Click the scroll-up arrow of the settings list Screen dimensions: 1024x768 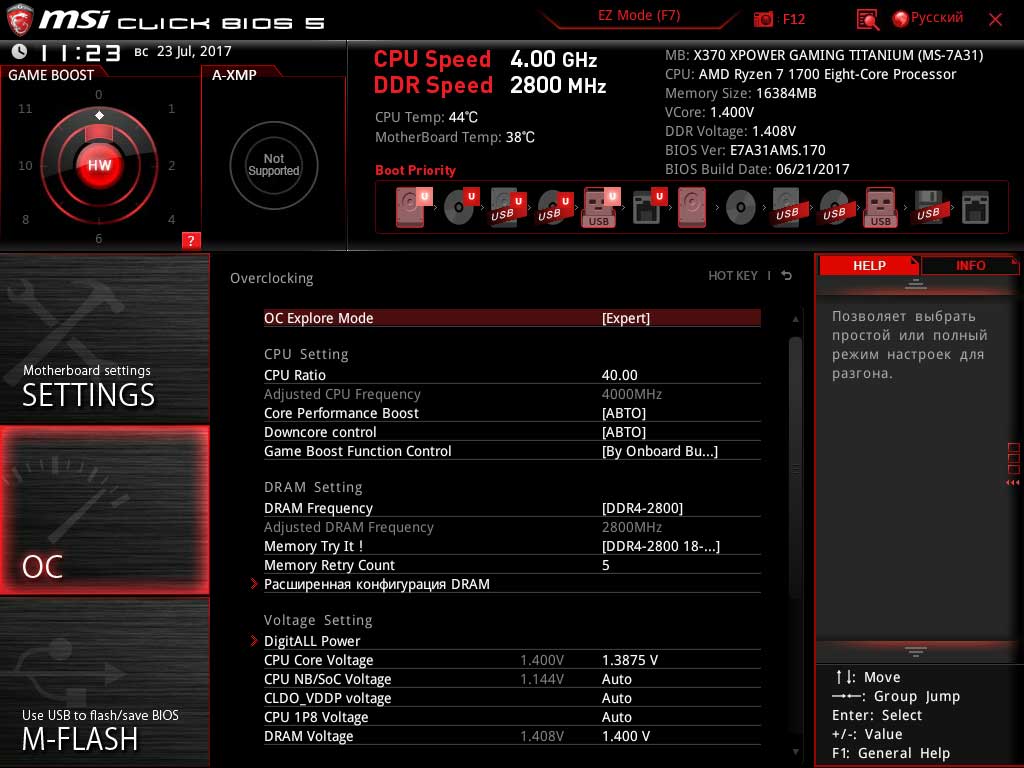(795, 319)
